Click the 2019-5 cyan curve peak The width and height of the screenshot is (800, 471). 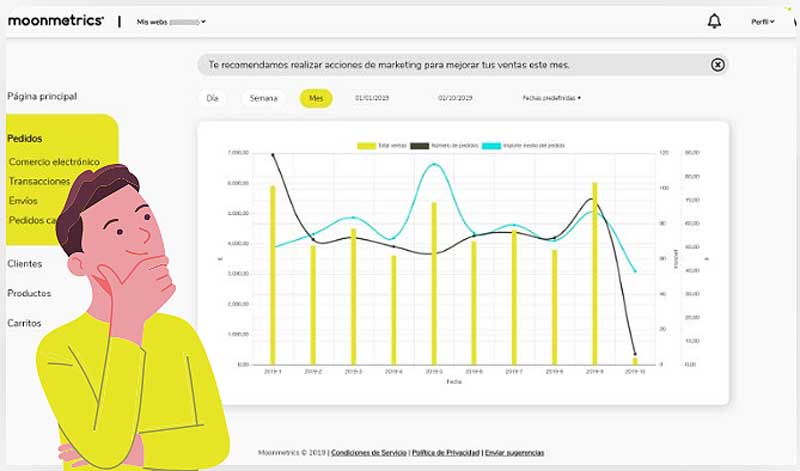(x=435, y=164)
